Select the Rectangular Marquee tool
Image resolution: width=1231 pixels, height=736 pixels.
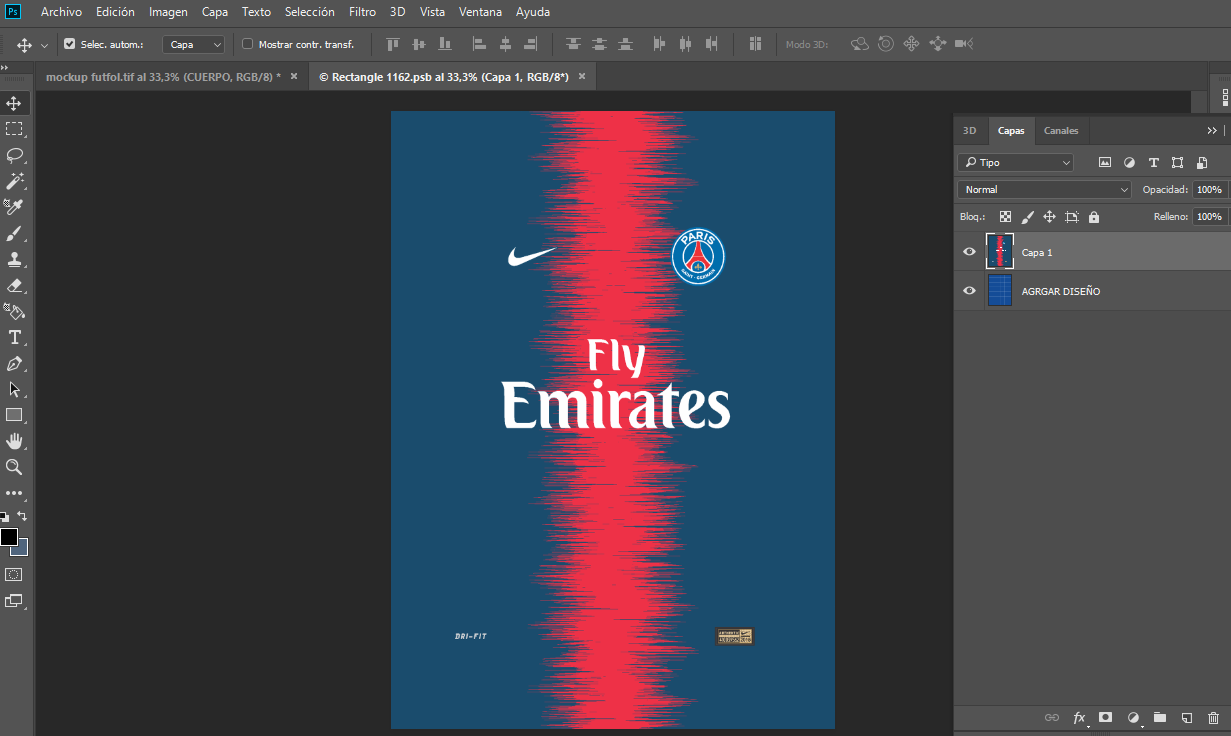point(14,128)
